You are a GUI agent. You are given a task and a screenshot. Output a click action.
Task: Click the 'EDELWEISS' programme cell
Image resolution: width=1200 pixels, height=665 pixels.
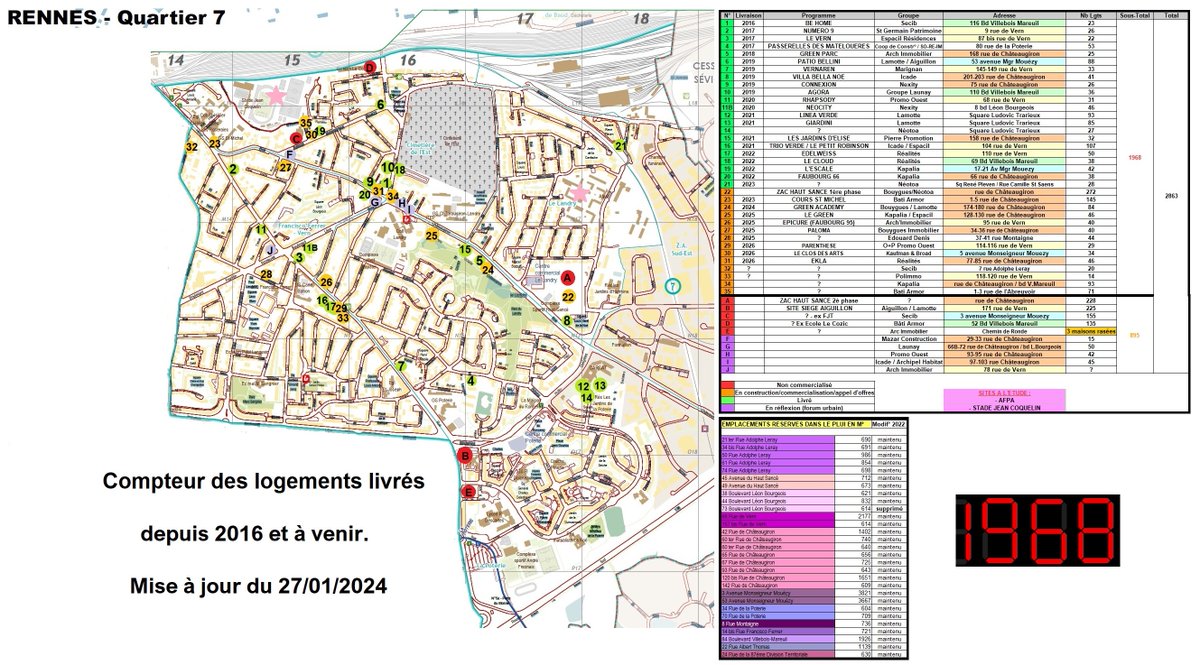(x=818, y=153)
